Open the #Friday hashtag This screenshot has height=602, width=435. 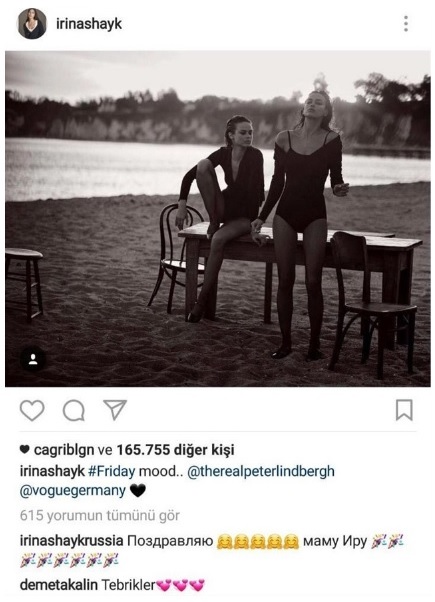[111, 471]
